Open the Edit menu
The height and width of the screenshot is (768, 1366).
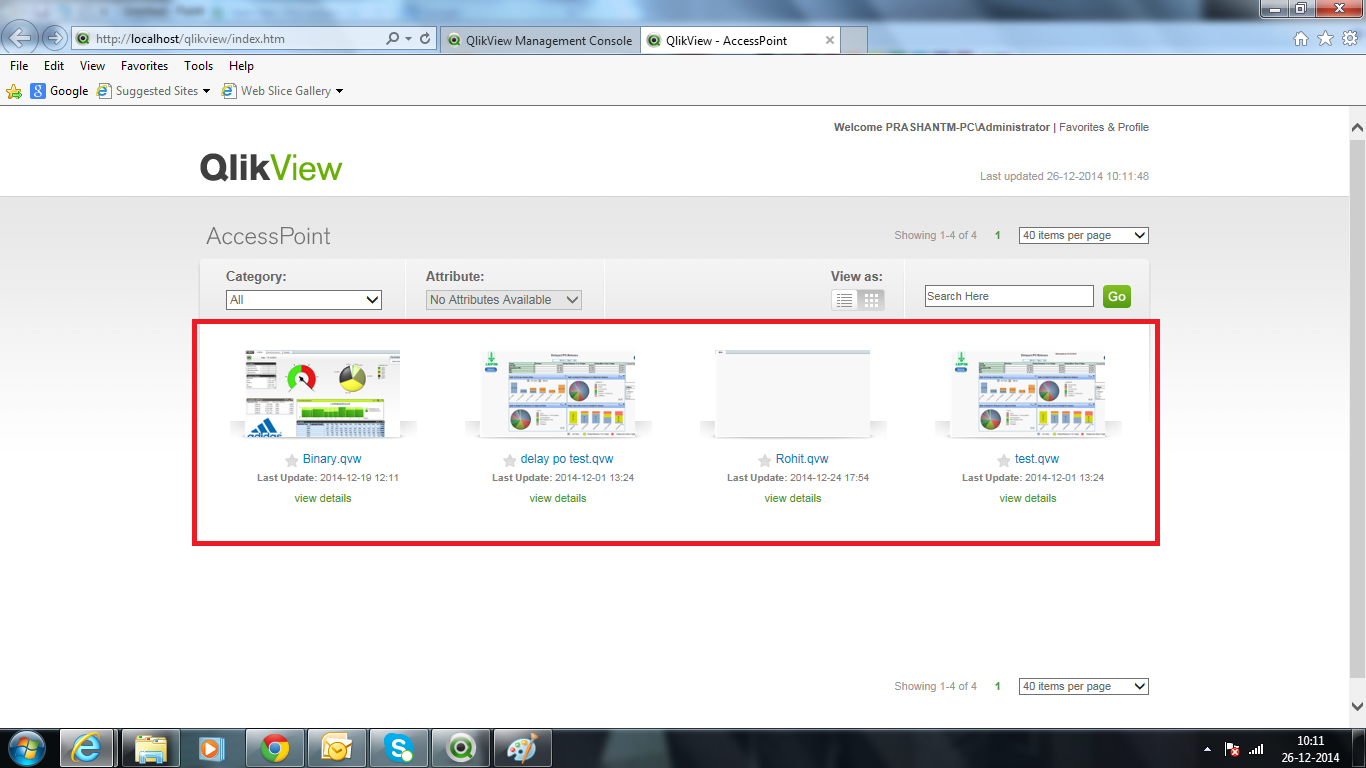[54, 66]
